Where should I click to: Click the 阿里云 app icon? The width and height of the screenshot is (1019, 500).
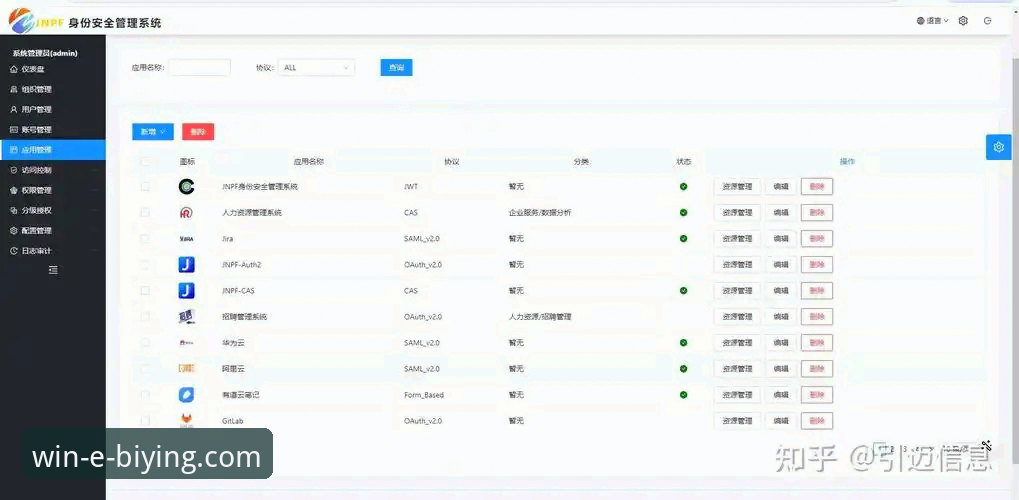[x=187, y=369]
